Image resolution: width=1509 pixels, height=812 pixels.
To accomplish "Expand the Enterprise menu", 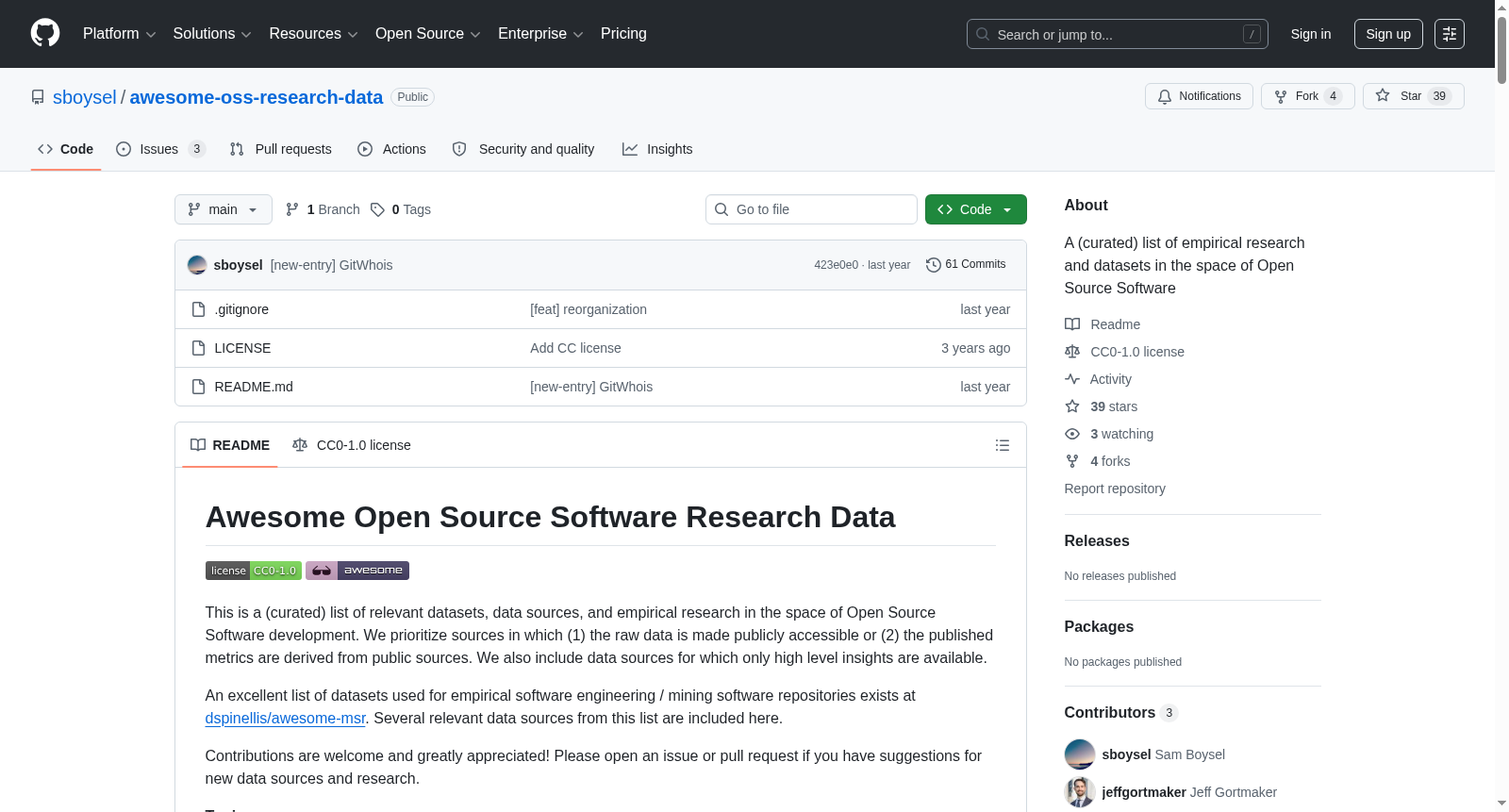I will click(x=540, y=34).
